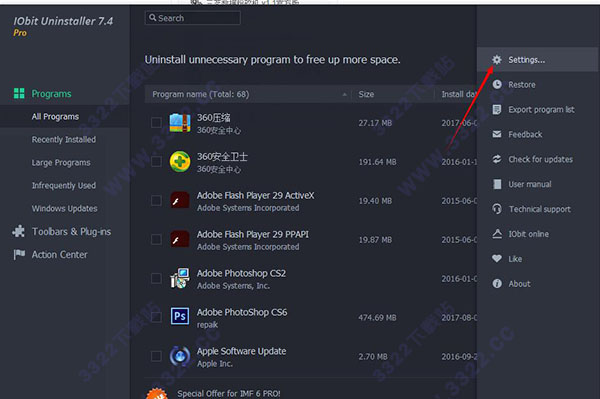
Task: Click the Check for updates arrows icon
Action: pyautogui.click(x=497, y=159)
